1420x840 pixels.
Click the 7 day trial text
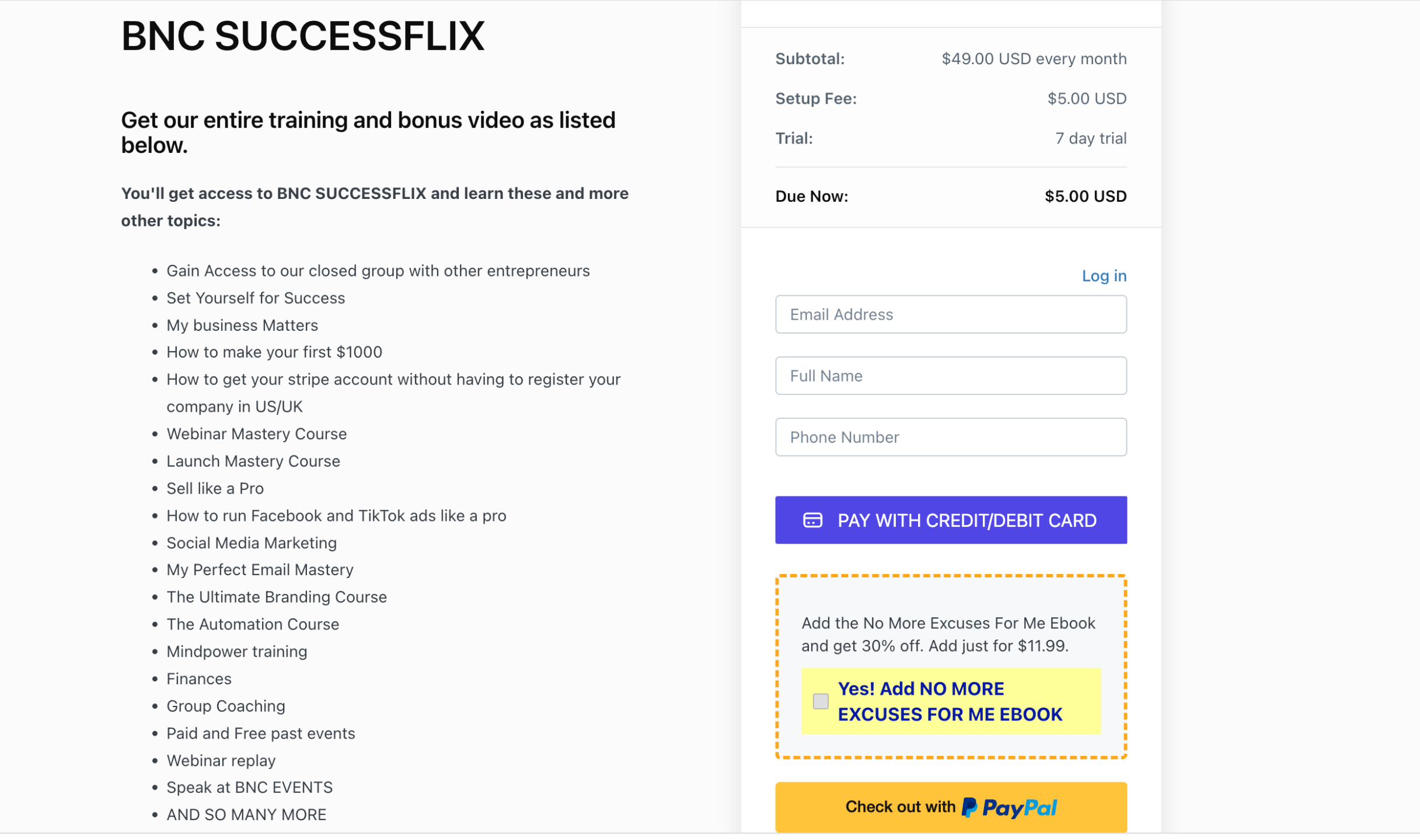coord(1090,139)
